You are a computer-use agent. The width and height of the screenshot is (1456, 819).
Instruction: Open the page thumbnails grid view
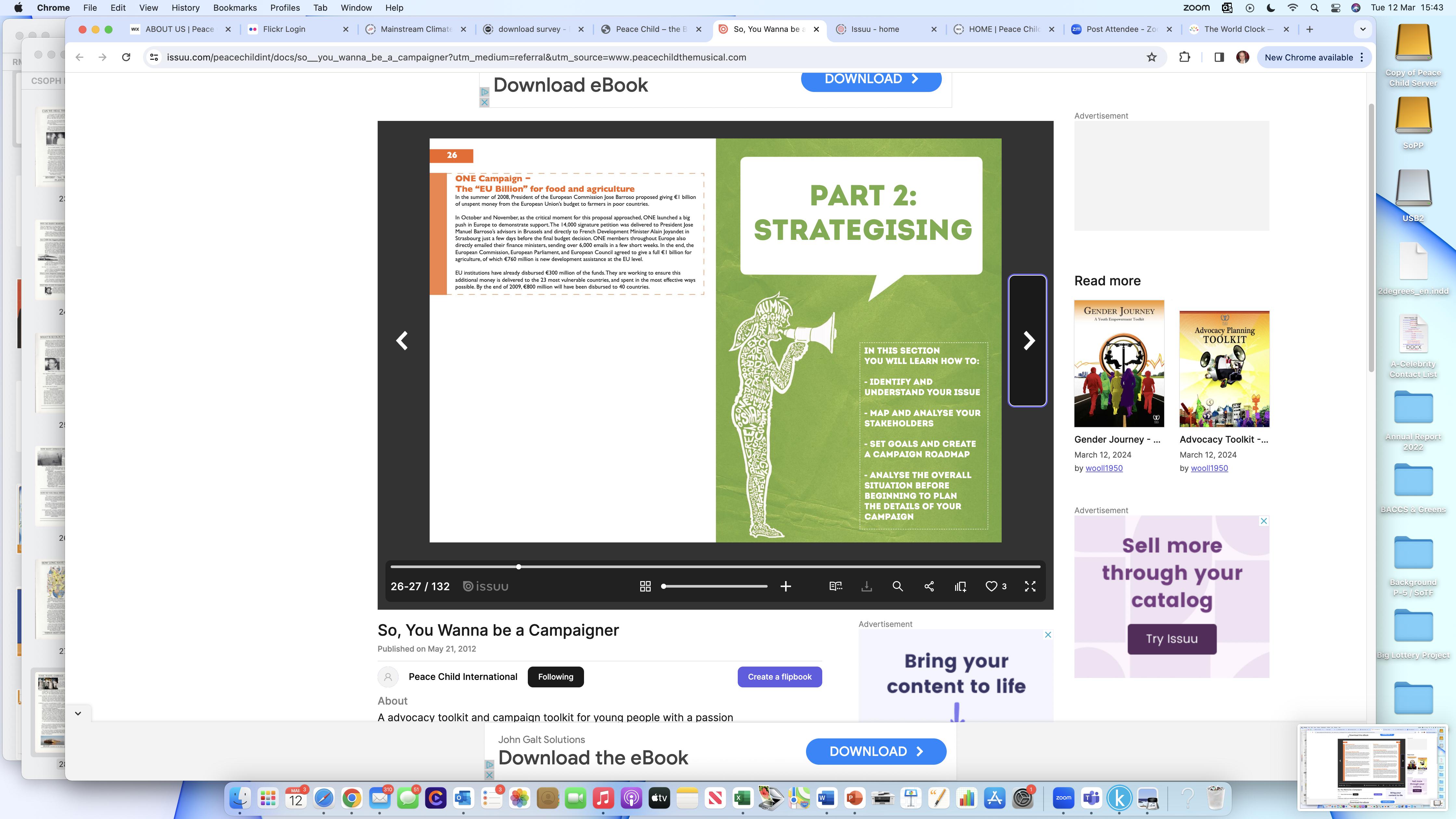(645, 586)
